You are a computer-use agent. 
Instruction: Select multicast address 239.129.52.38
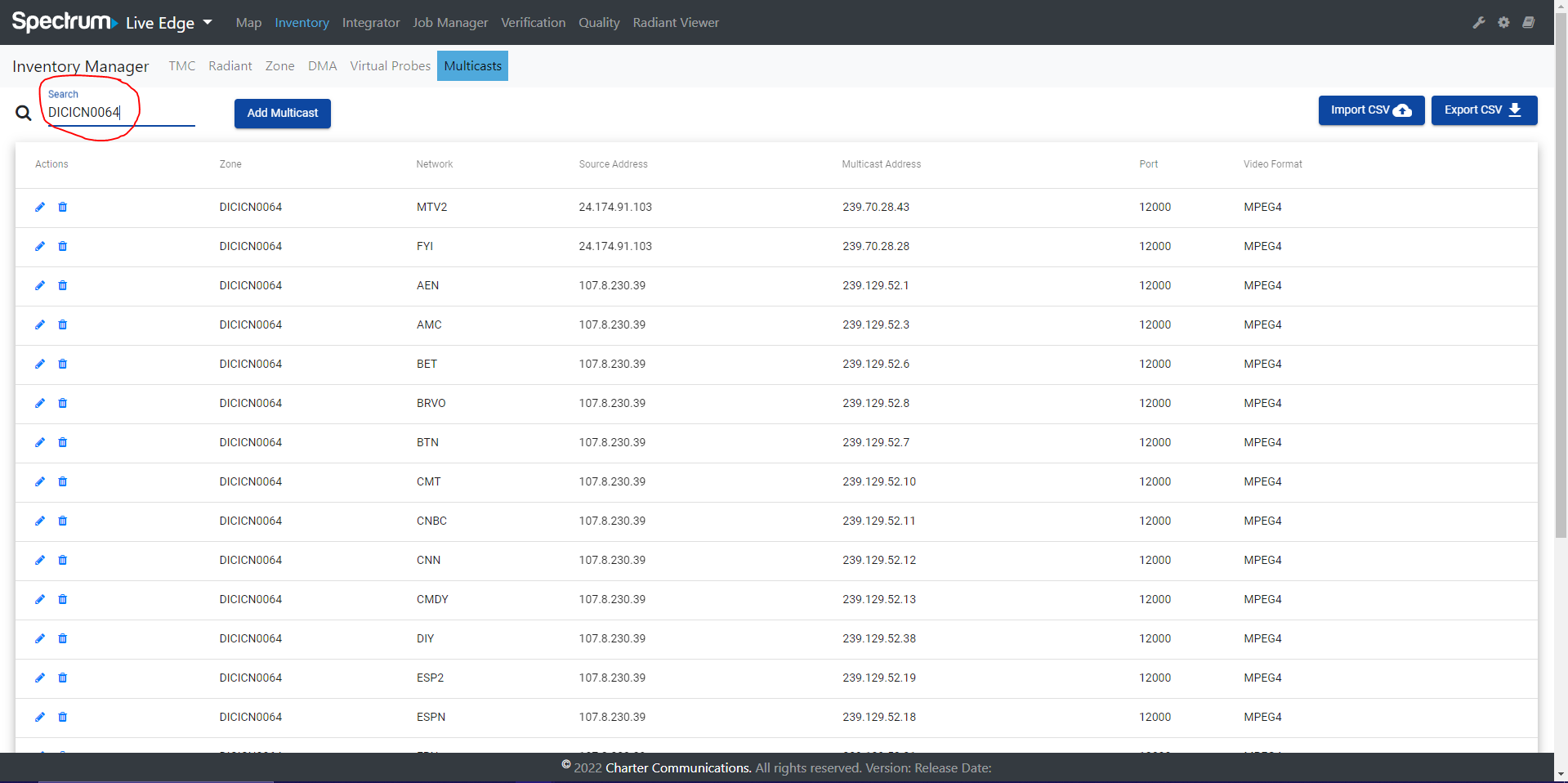click(879, 638)
